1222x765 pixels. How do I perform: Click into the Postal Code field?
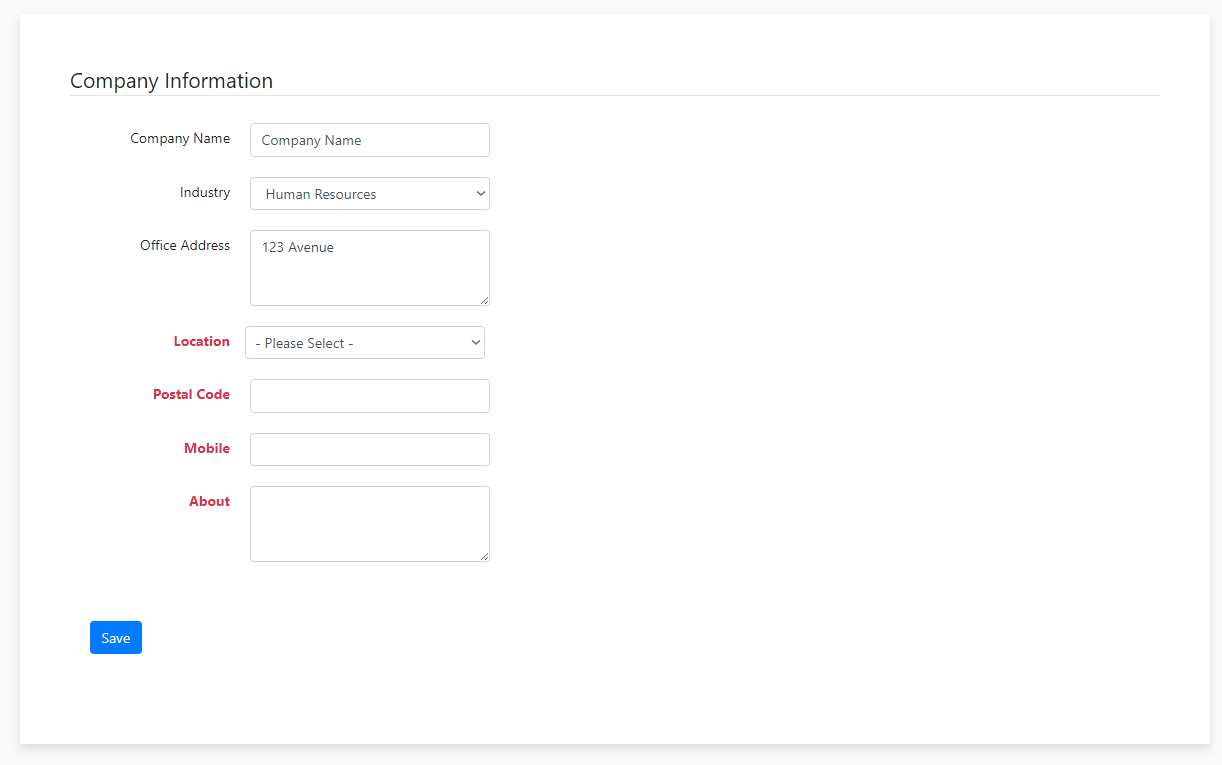tap(369, 396)
